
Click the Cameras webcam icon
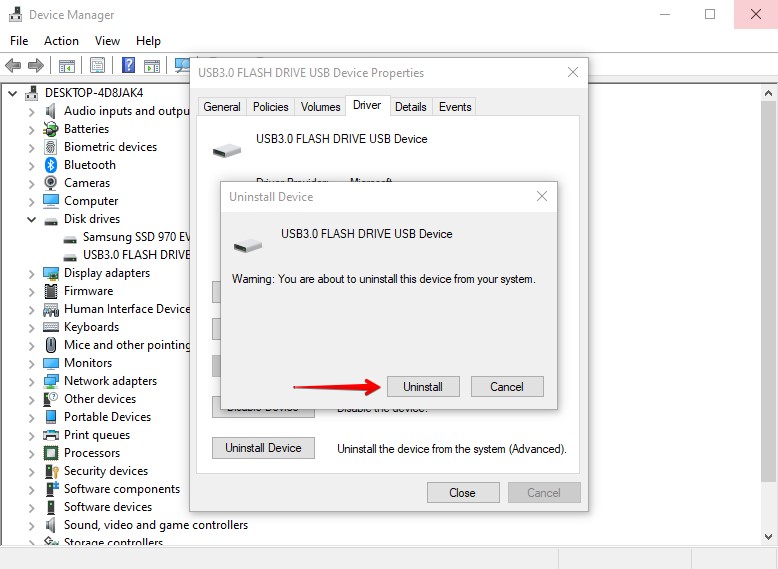click(51, 183)
